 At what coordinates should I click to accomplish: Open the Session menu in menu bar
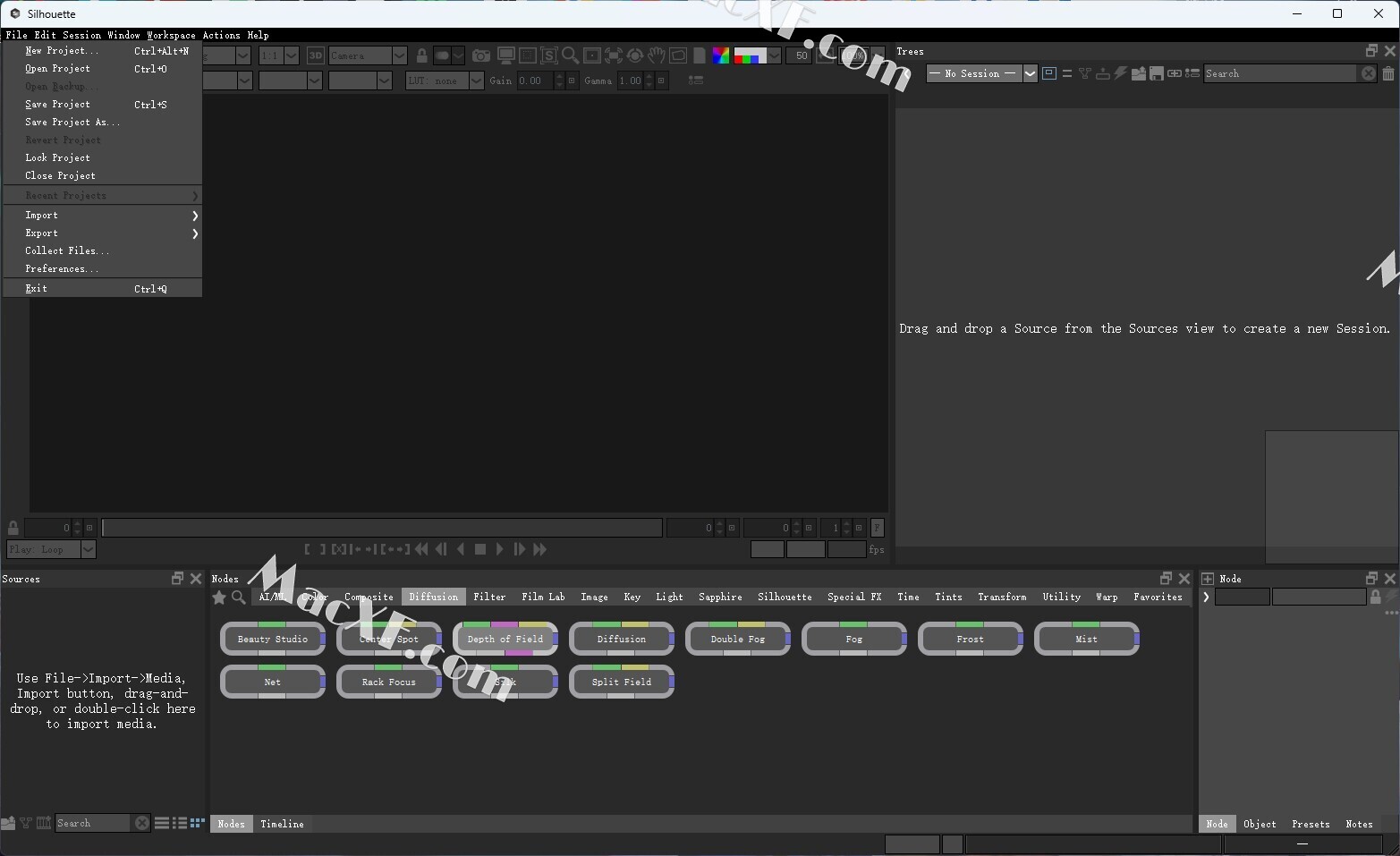81,35
